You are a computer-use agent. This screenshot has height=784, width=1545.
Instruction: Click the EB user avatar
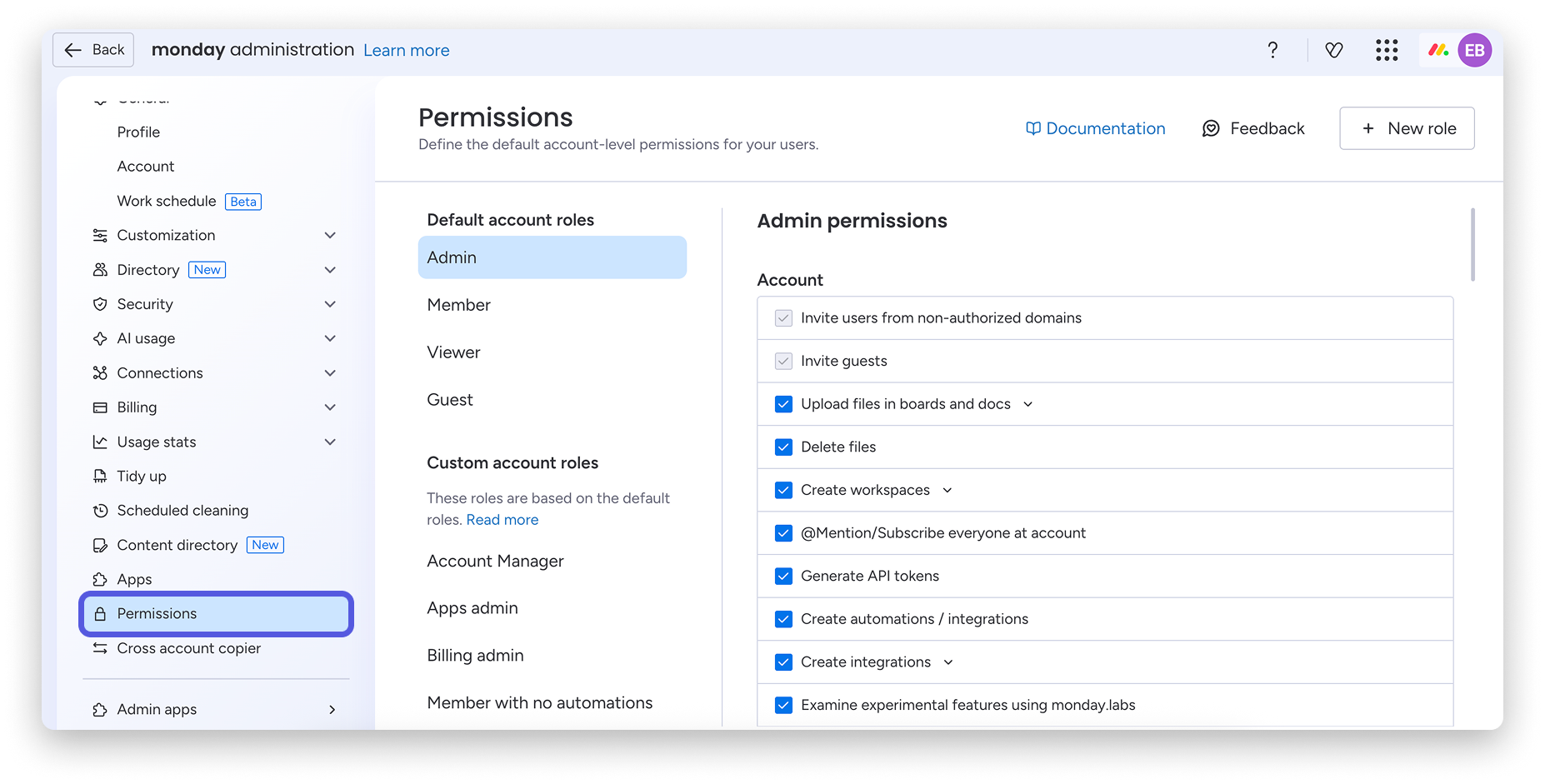pyautogui.click(x=1474, y=50)
